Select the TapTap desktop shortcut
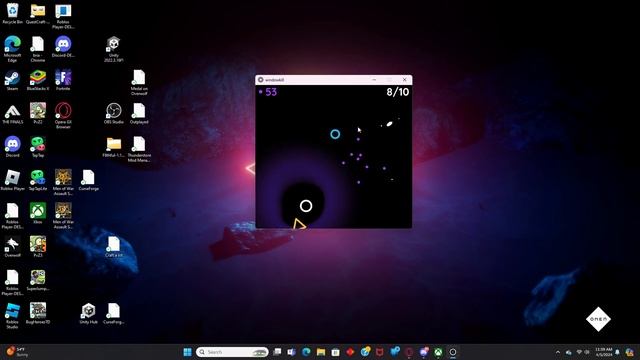The height and width of the screenshot is (360, 640). 38,147
